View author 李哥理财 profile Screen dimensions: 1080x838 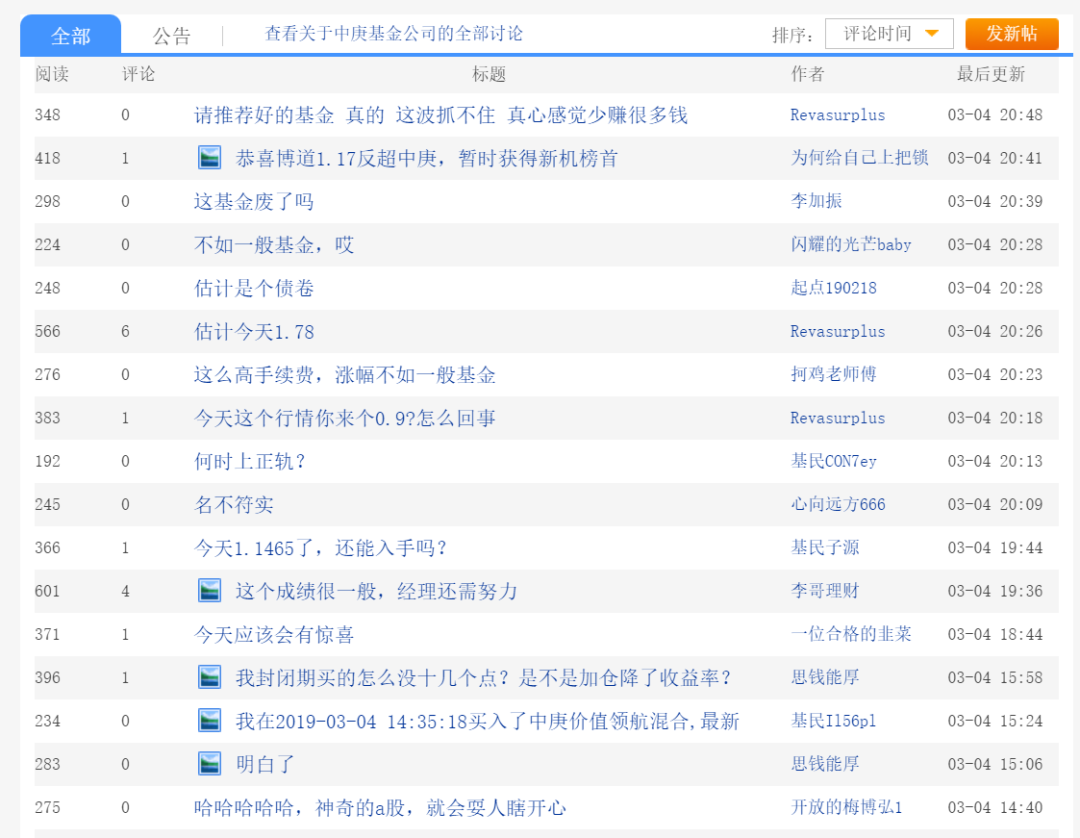click(x=825, y=591)
